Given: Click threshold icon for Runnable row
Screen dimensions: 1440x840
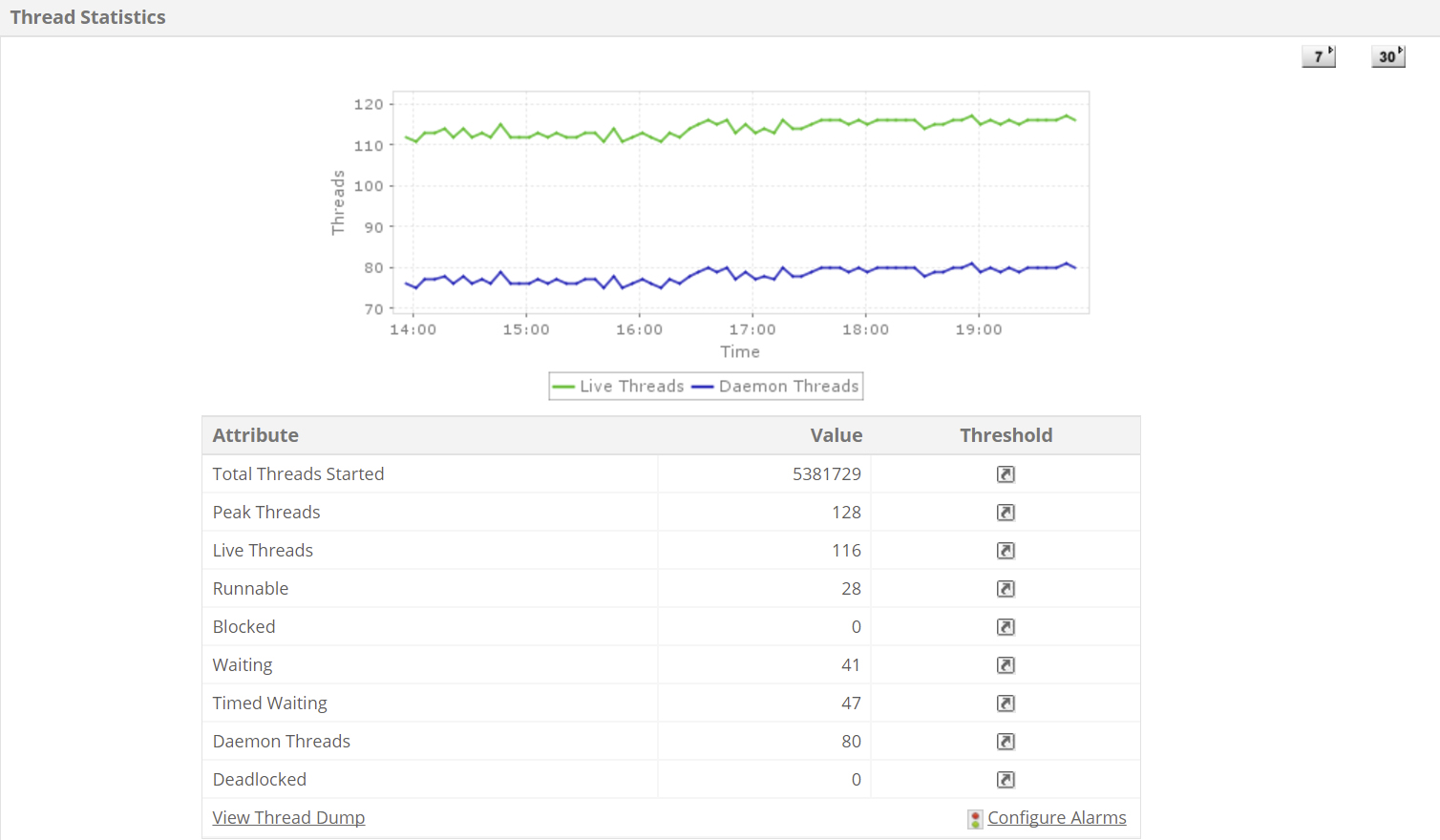Looking at the screenshot, I should click(1006, 589).
